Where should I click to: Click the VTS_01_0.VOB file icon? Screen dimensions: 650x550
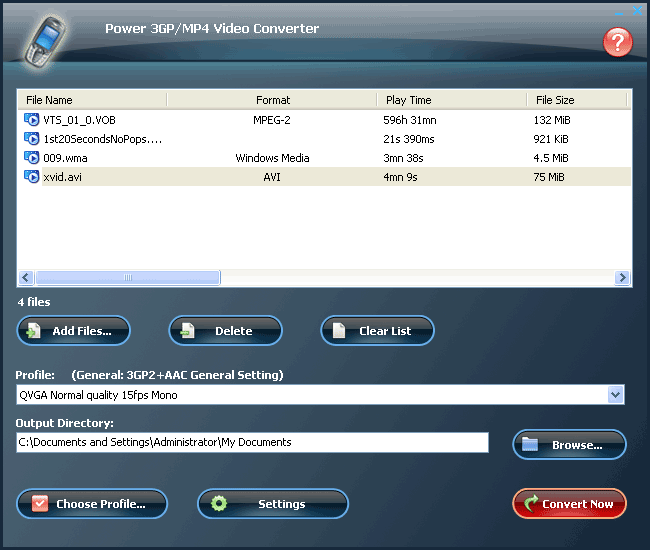[x=32, y=120]
